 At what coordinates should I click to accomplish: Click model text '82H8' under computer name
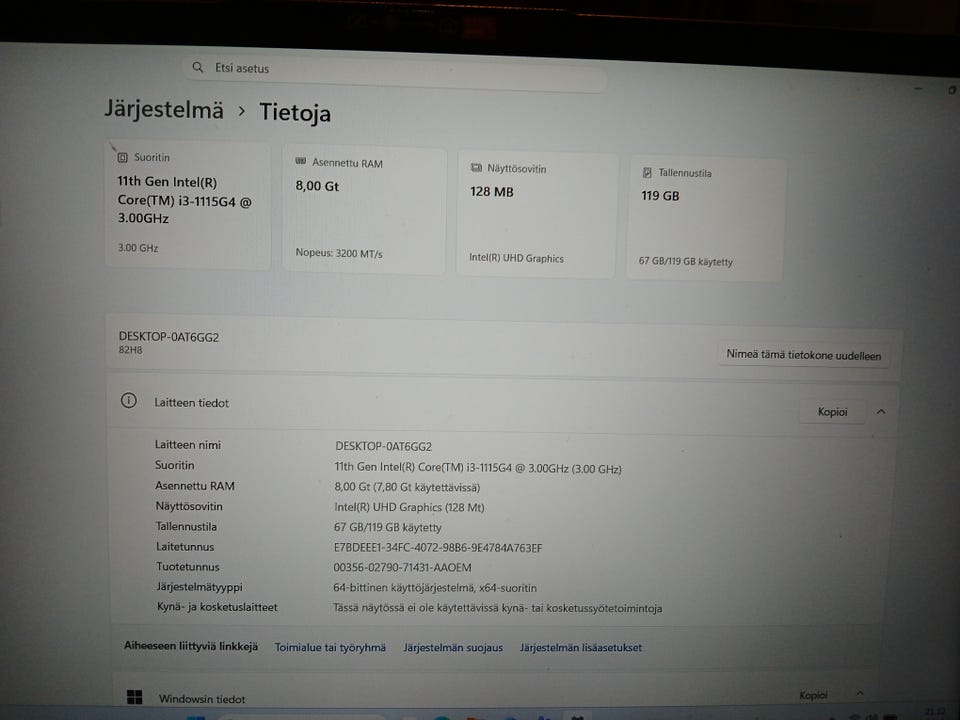click(130, 350)
